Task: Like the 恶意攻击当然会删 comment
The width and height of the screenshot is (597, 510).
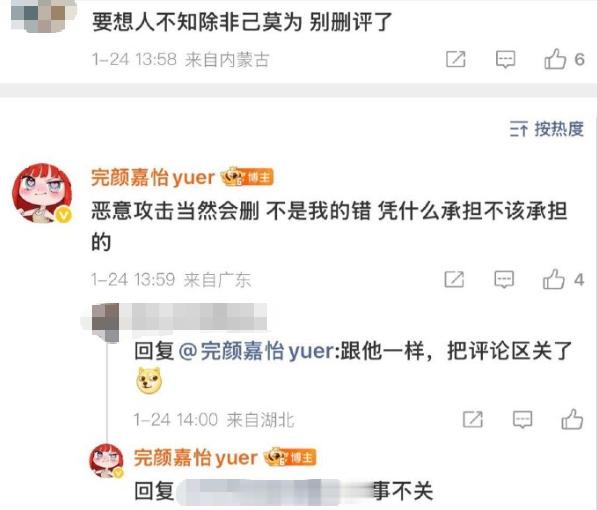Action: tap(554, 280)
